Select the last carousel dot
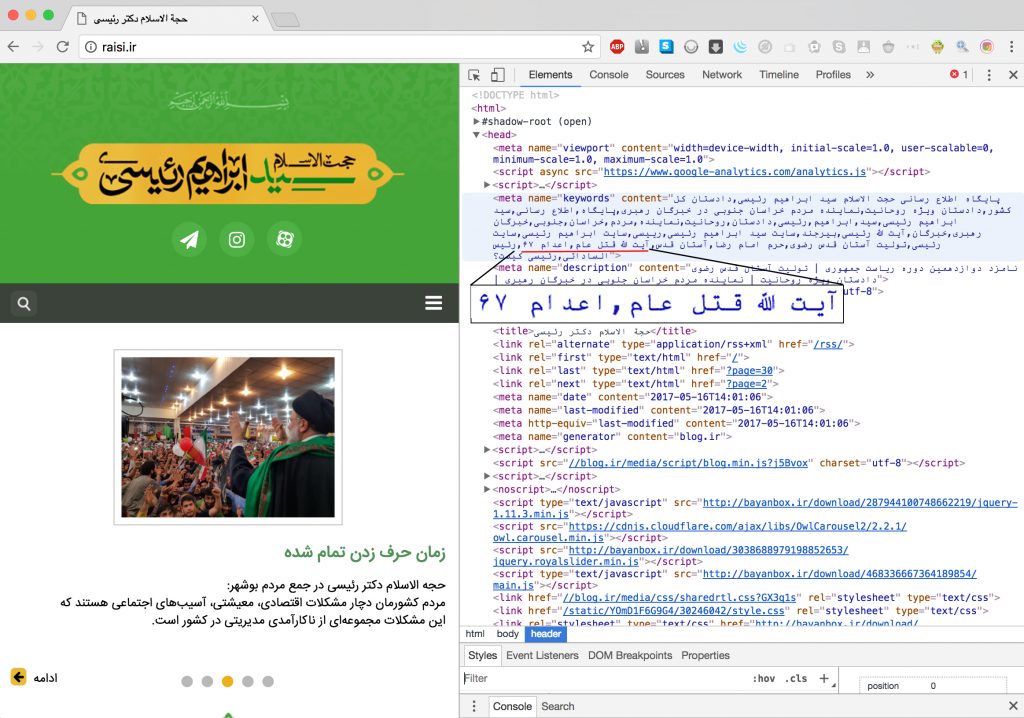 pyautogui.click(x=268, y=681)
